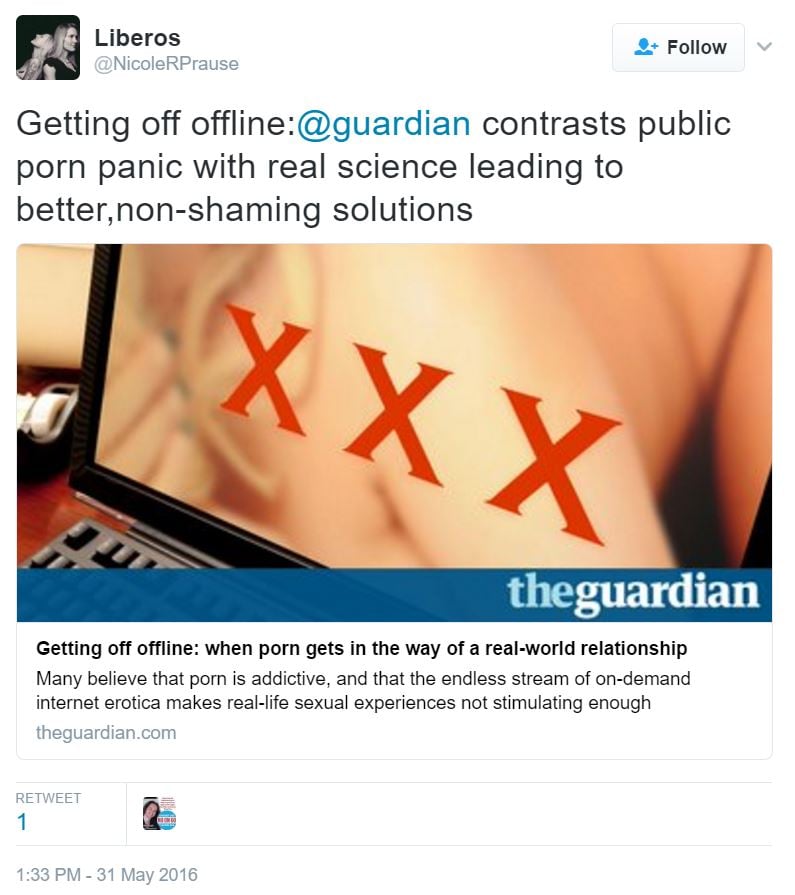795x895 pixels.
Task: Open the @NicoleRPrause handle link
Action: pyautogui.click(x=166, y=63)
